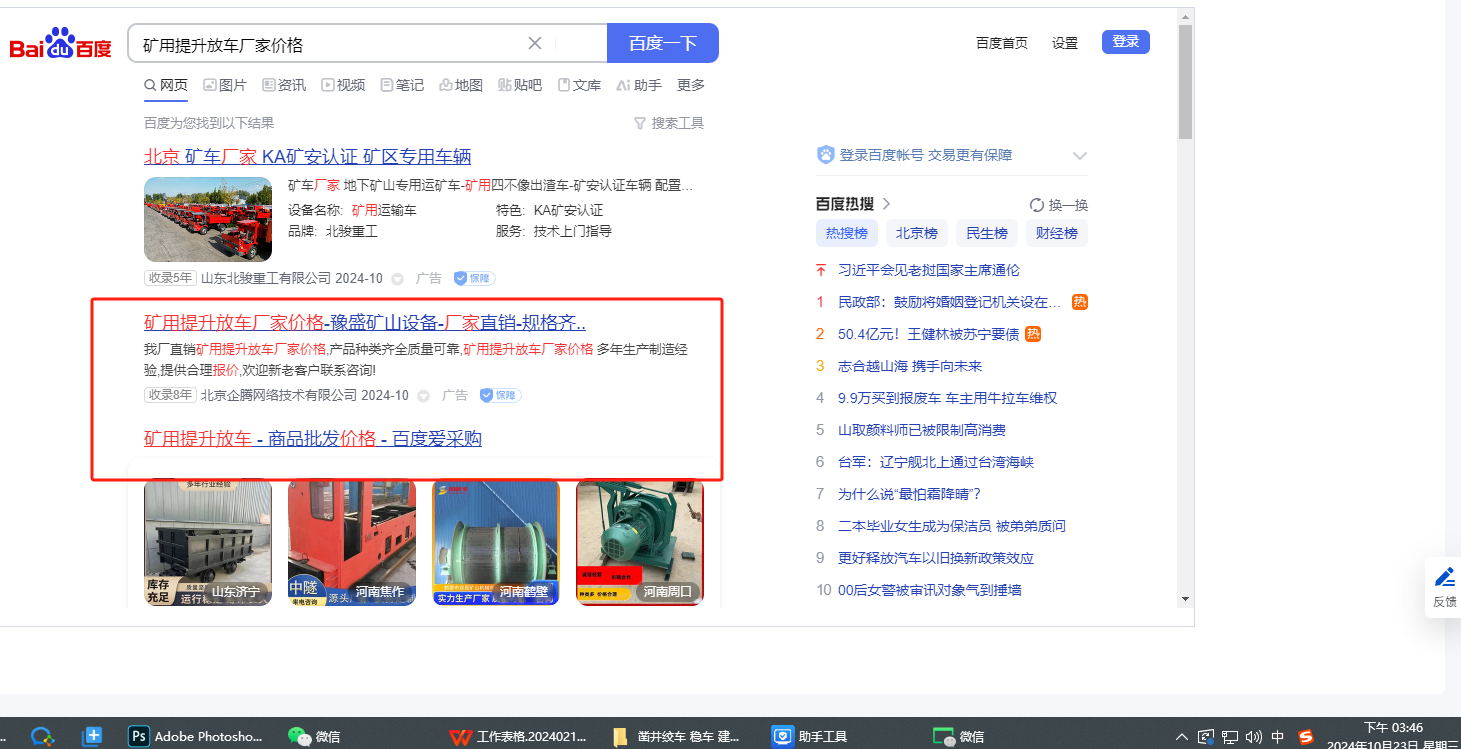Switch to the 资讯 tab

coord(284,85)
